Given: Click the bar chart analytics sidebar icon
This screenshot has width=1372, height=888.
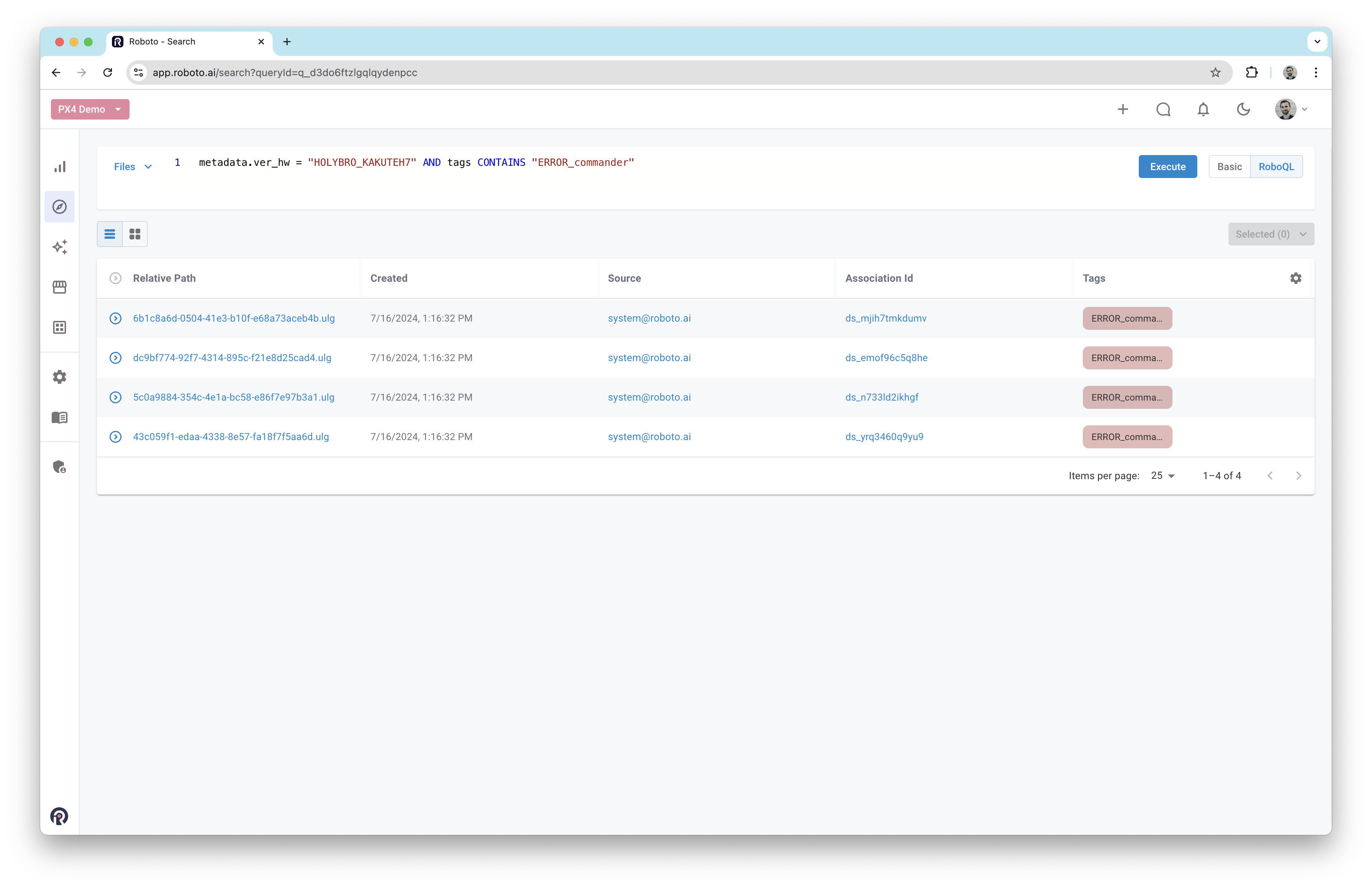Looking at the screenshot, I should 59,167.
